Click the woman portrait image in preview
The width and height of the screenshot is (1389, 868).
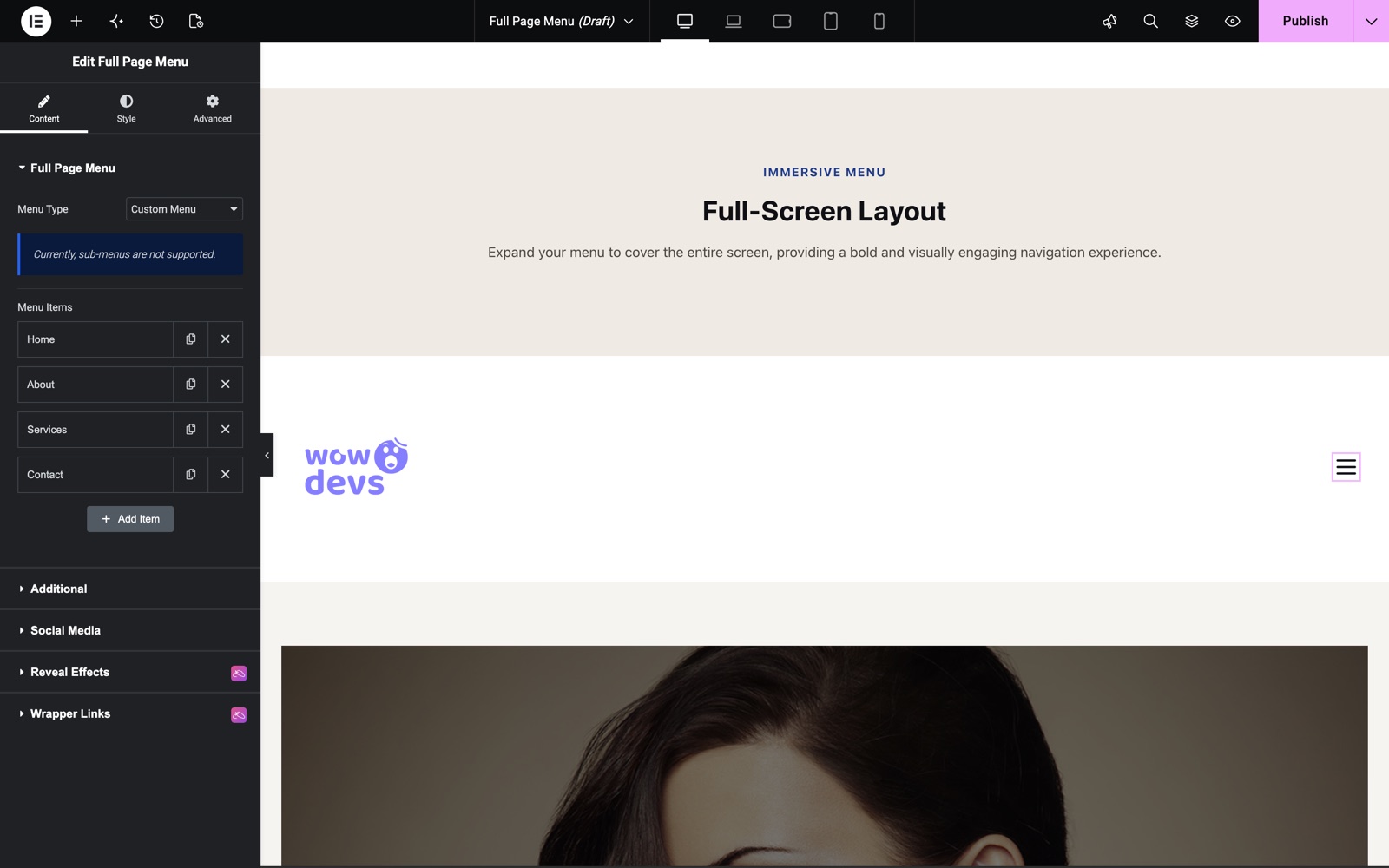coord(824,755)
